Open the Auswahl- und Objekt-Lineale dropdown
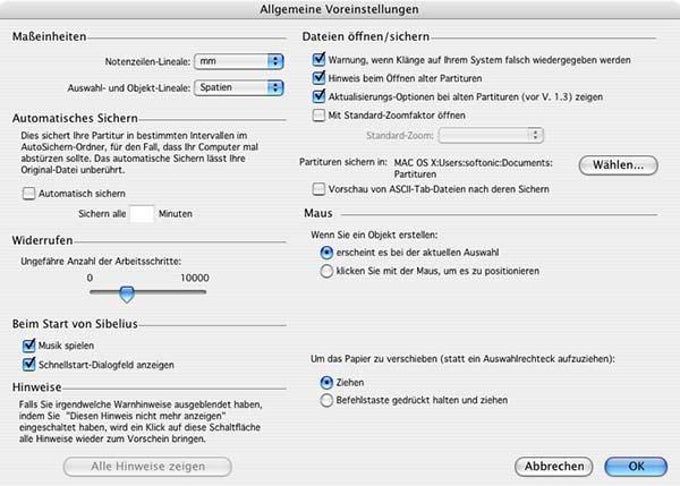 [x=239, y=88]
